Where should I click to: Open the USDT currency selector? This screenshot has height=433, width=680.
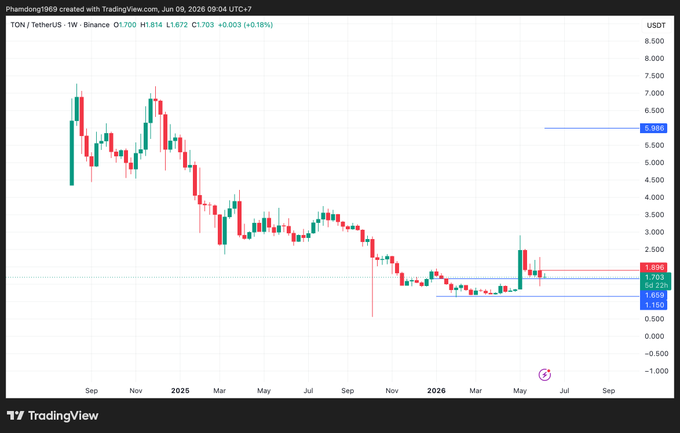click(x=656, y=25)
